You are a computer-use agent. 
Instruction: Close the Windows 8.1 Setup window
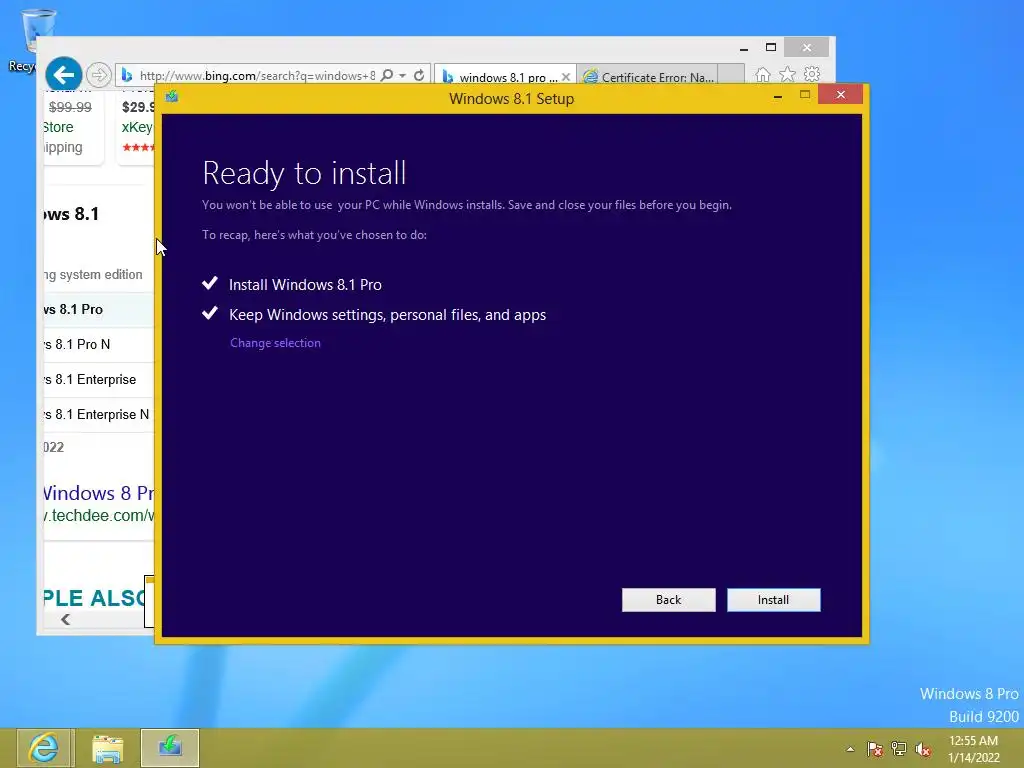pos(840,95)
